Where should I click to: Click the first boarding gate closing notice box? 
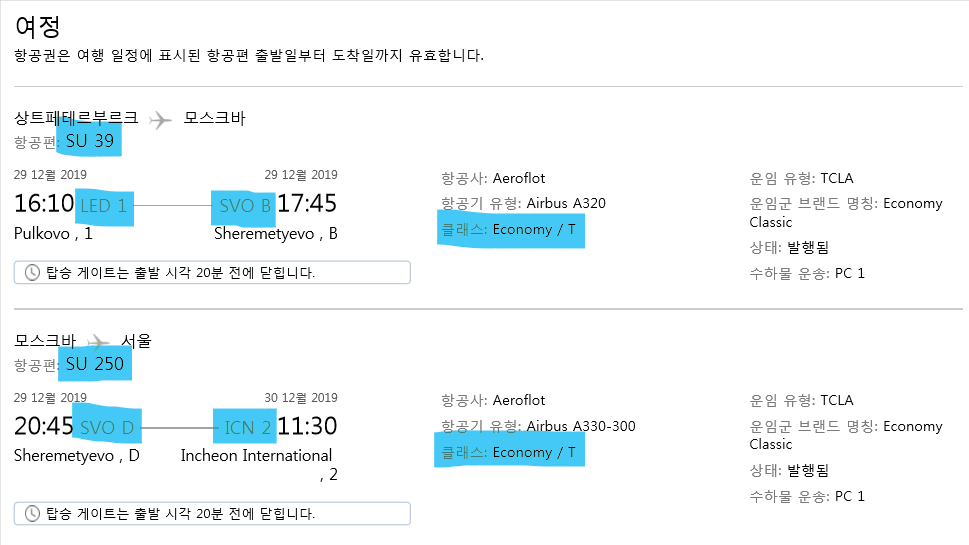pyautogui.click(x=212, y=272)
